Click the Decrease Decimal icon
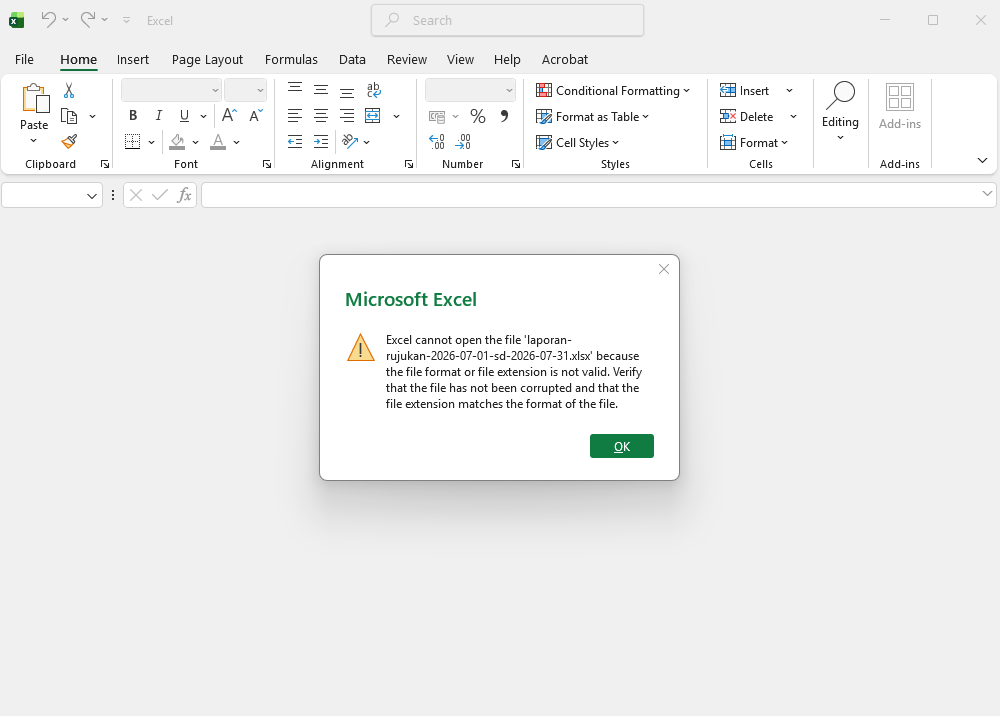This screenshot has height=716, width=1000. click(463, 142)
